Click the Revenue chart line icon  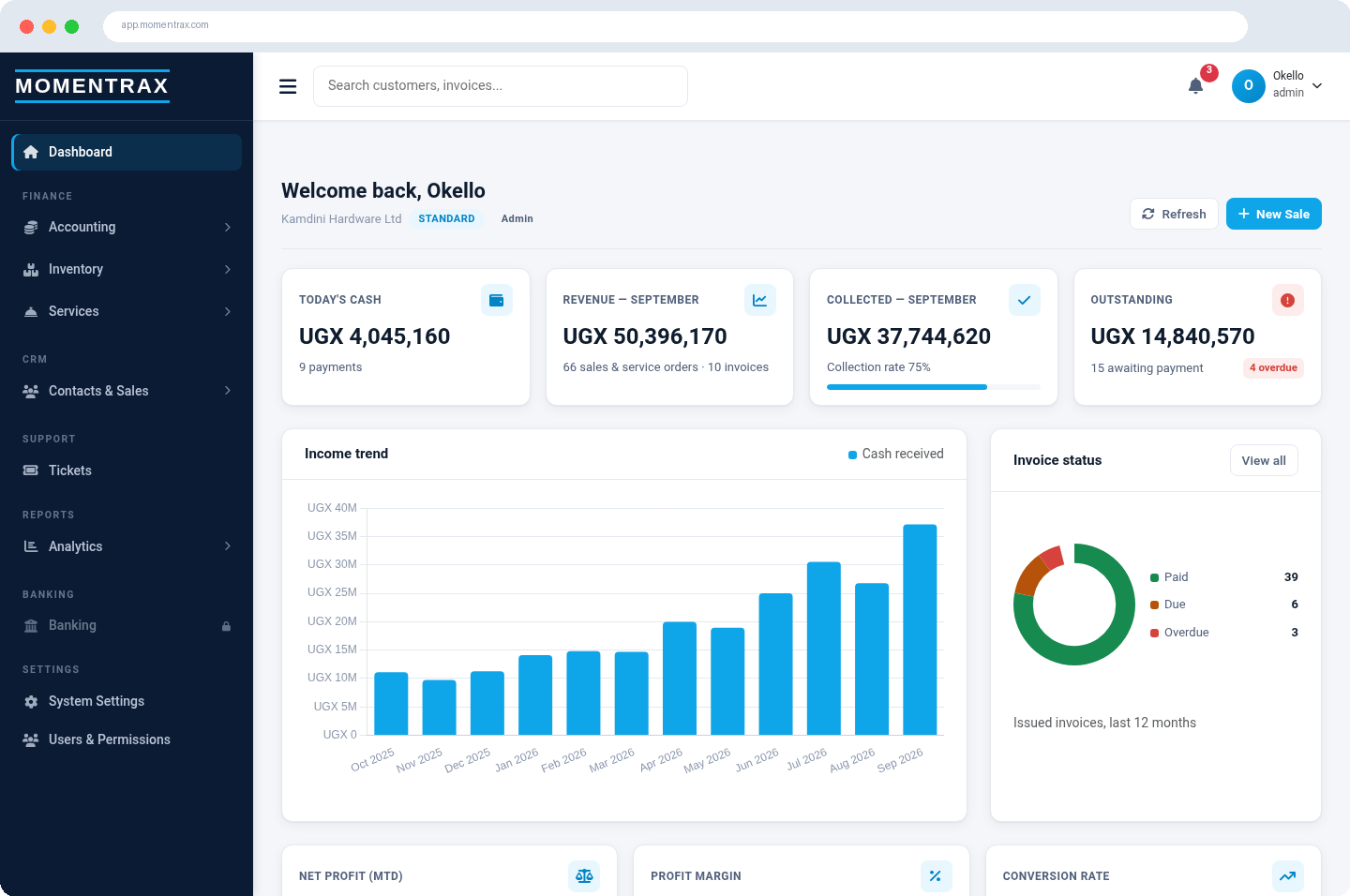tap(760, 300)
